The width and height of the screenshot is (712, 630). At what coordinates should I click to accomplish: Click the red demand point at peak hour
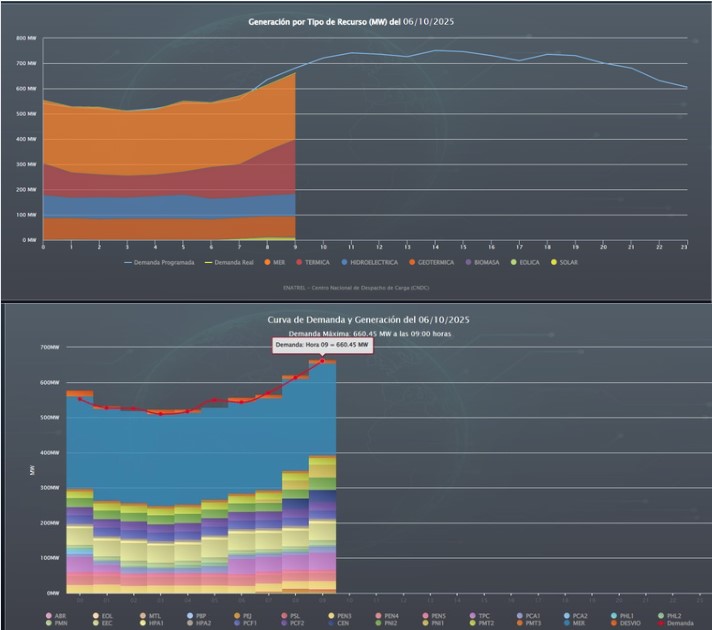click(323, 361)
